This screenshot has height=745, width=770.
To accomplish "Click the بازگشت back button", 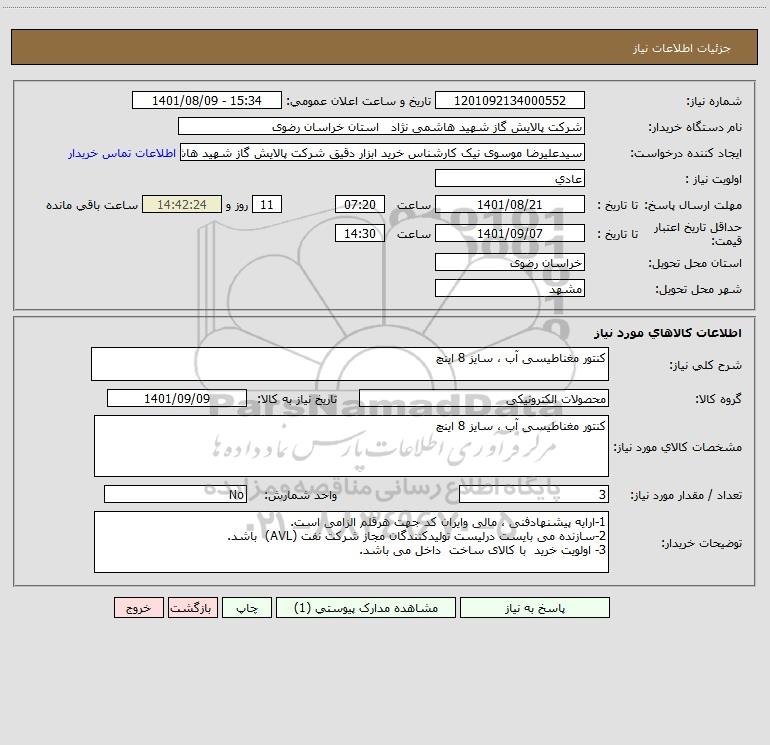I will (x=192, y=607).
